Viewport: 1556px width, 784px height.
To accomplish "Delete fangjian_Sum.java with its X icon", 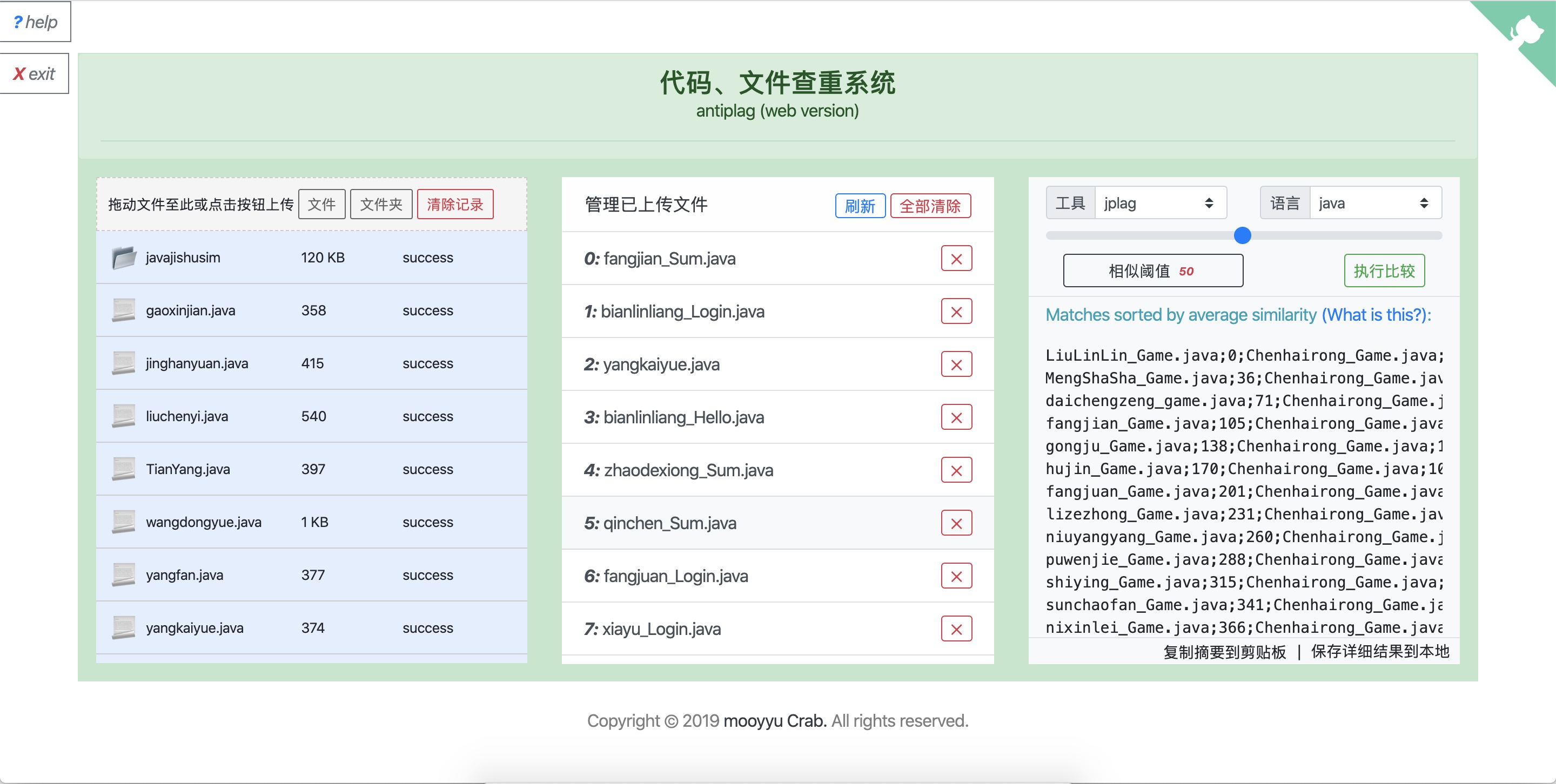I will tap(956, 259).
